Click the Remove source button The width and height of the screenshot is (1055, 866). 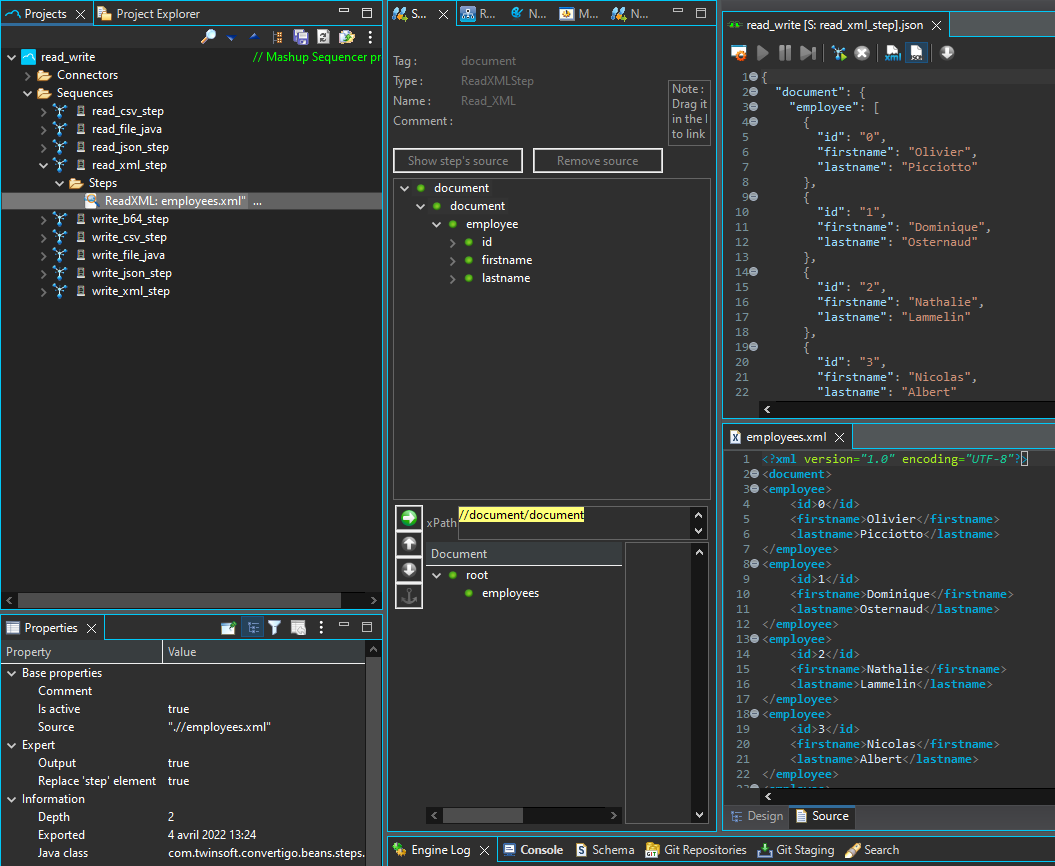tap(597, 160)
